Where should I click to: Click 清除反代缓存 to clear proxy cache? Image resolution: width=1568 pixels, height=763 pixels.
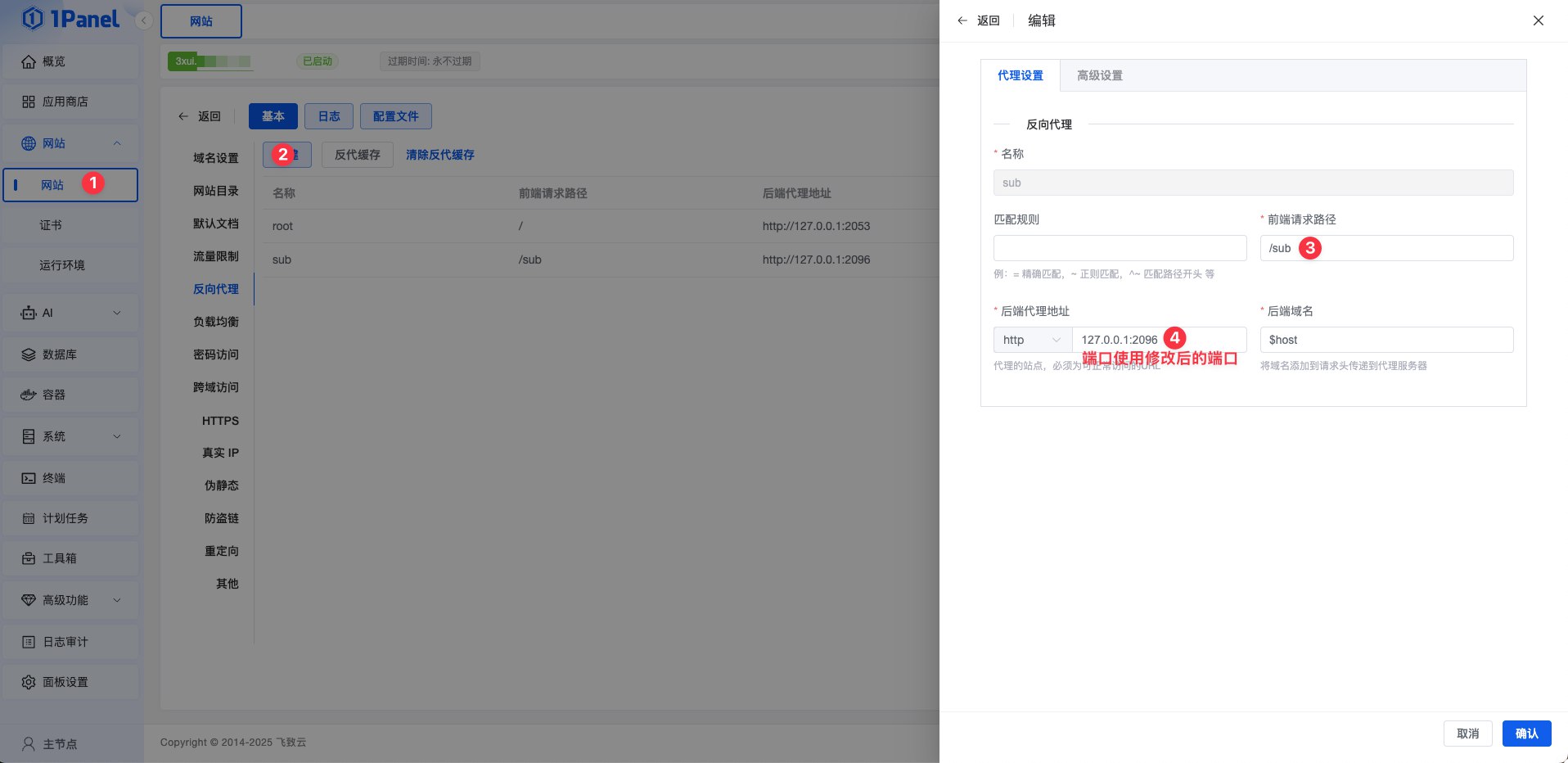click(440, 155)
